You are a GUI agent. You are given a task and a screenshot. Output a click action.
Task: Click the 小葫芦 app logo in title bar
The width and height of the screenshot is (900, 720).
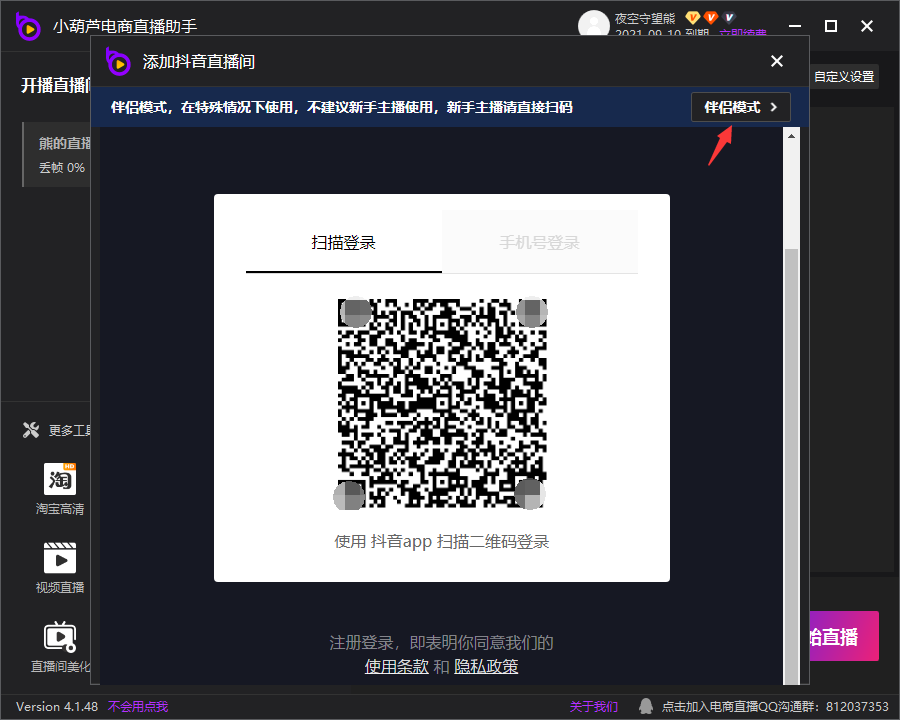(x=28, y=27)
